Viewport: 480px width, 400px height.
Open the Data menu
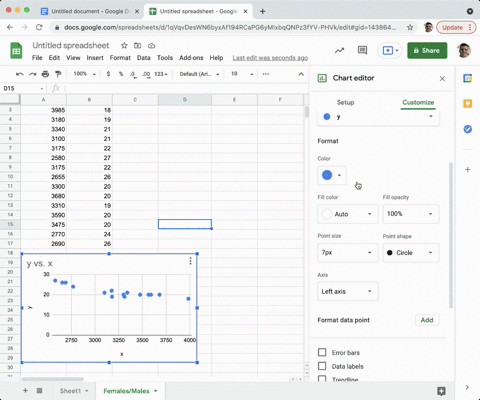[144, 58]
